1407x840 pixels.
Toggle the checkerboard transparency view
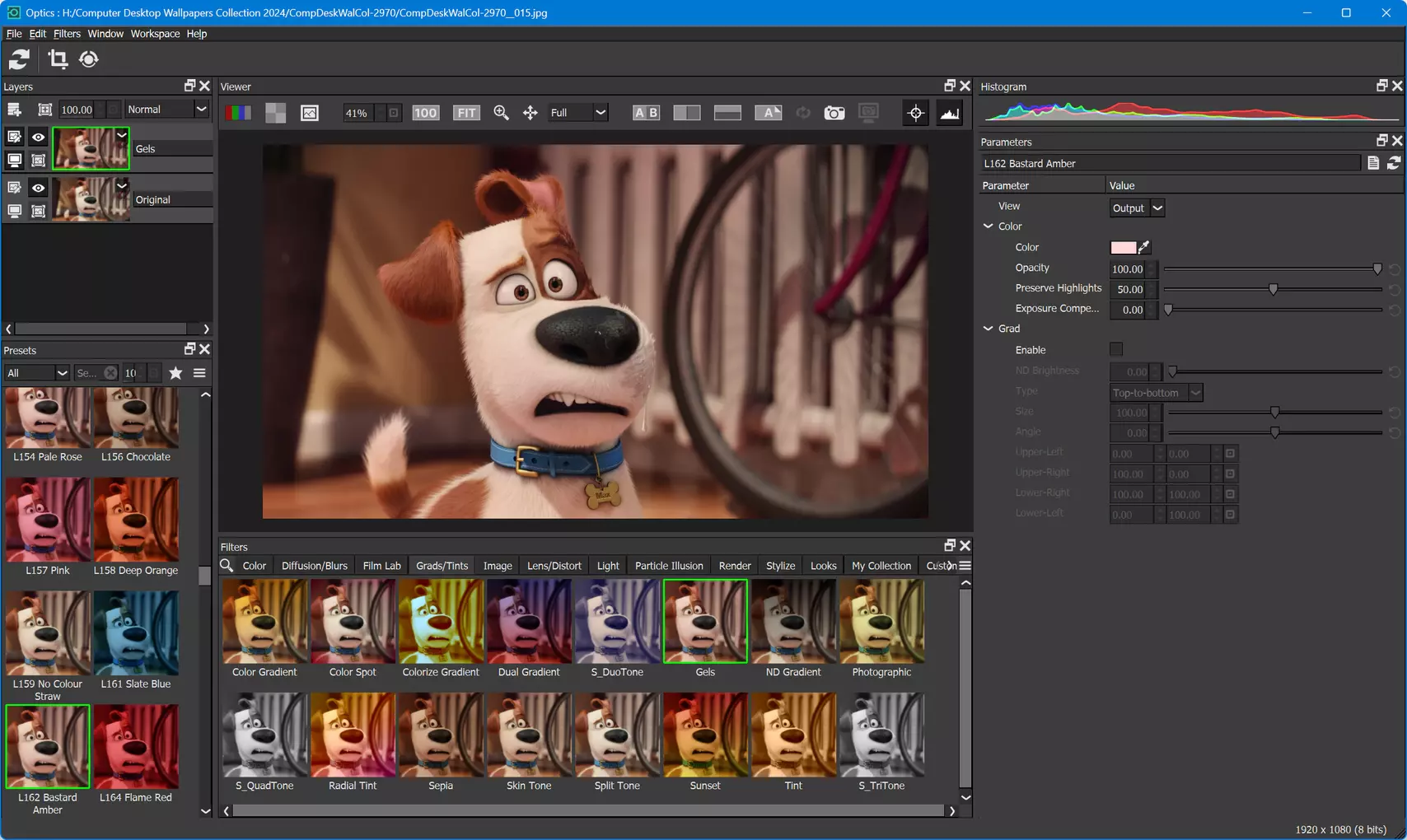pos(276,113)
